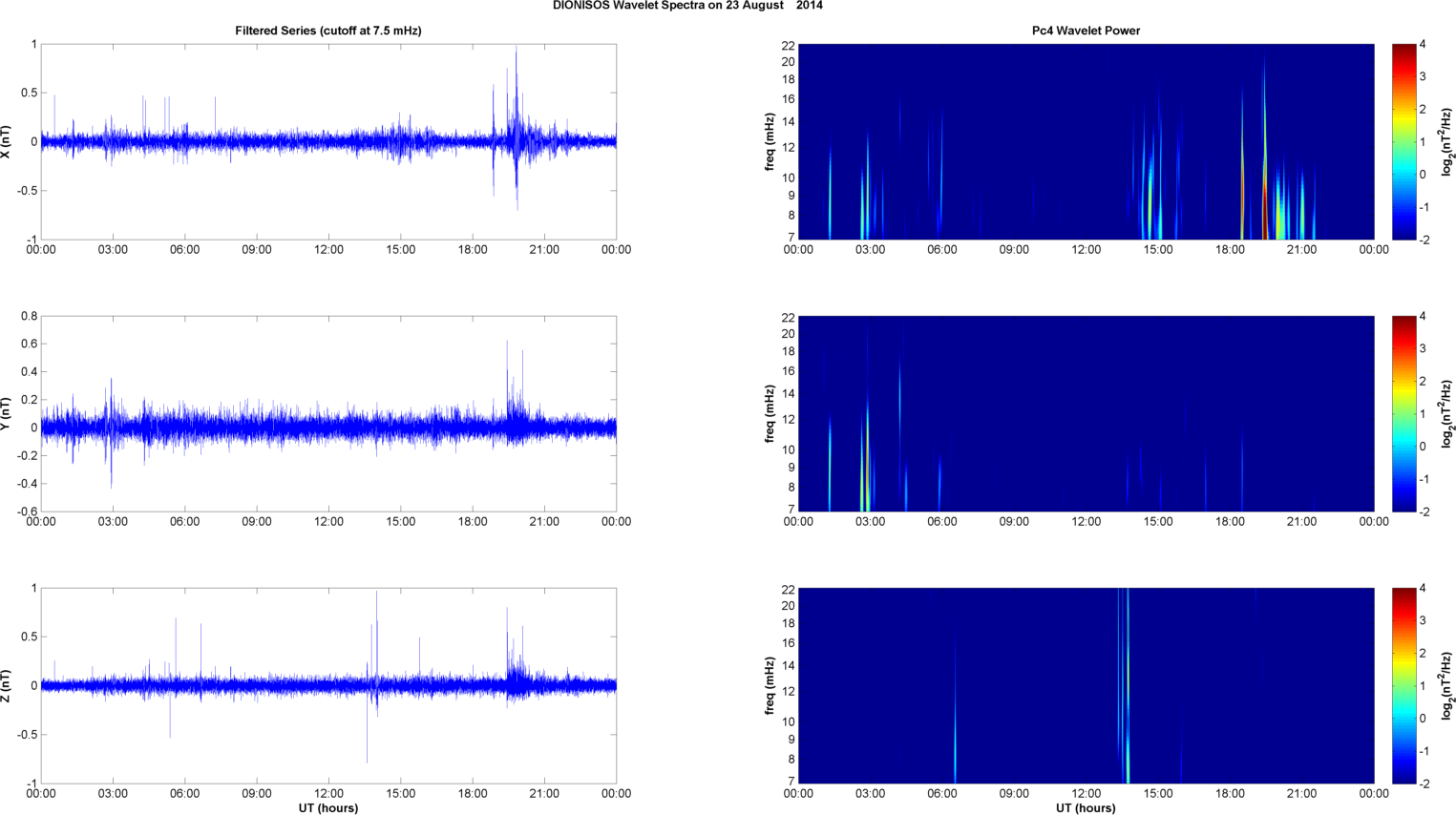This screenshot has height=815, width=1456.
Task: Click the 'Y (nT)' axis label
Action: tap(7, 414)
